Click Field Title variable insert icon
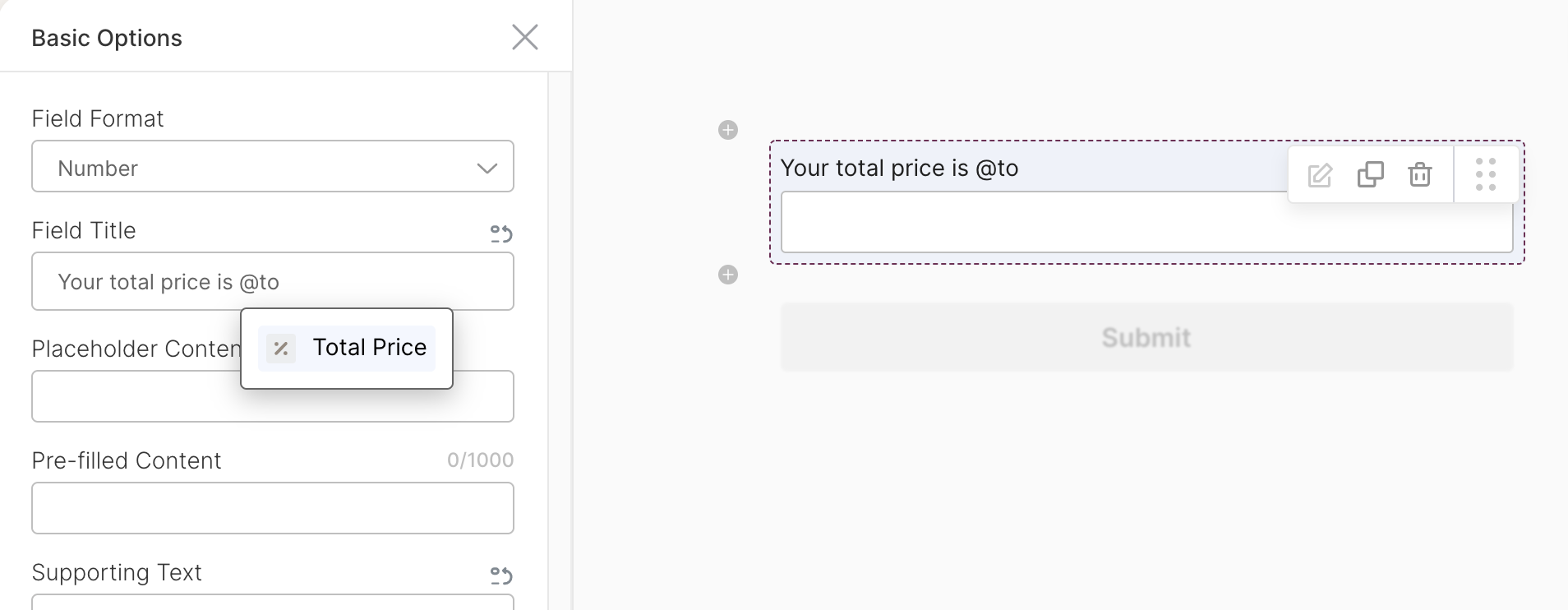The width and height of the screenshot is (1568, 610). tap(501, 233)
